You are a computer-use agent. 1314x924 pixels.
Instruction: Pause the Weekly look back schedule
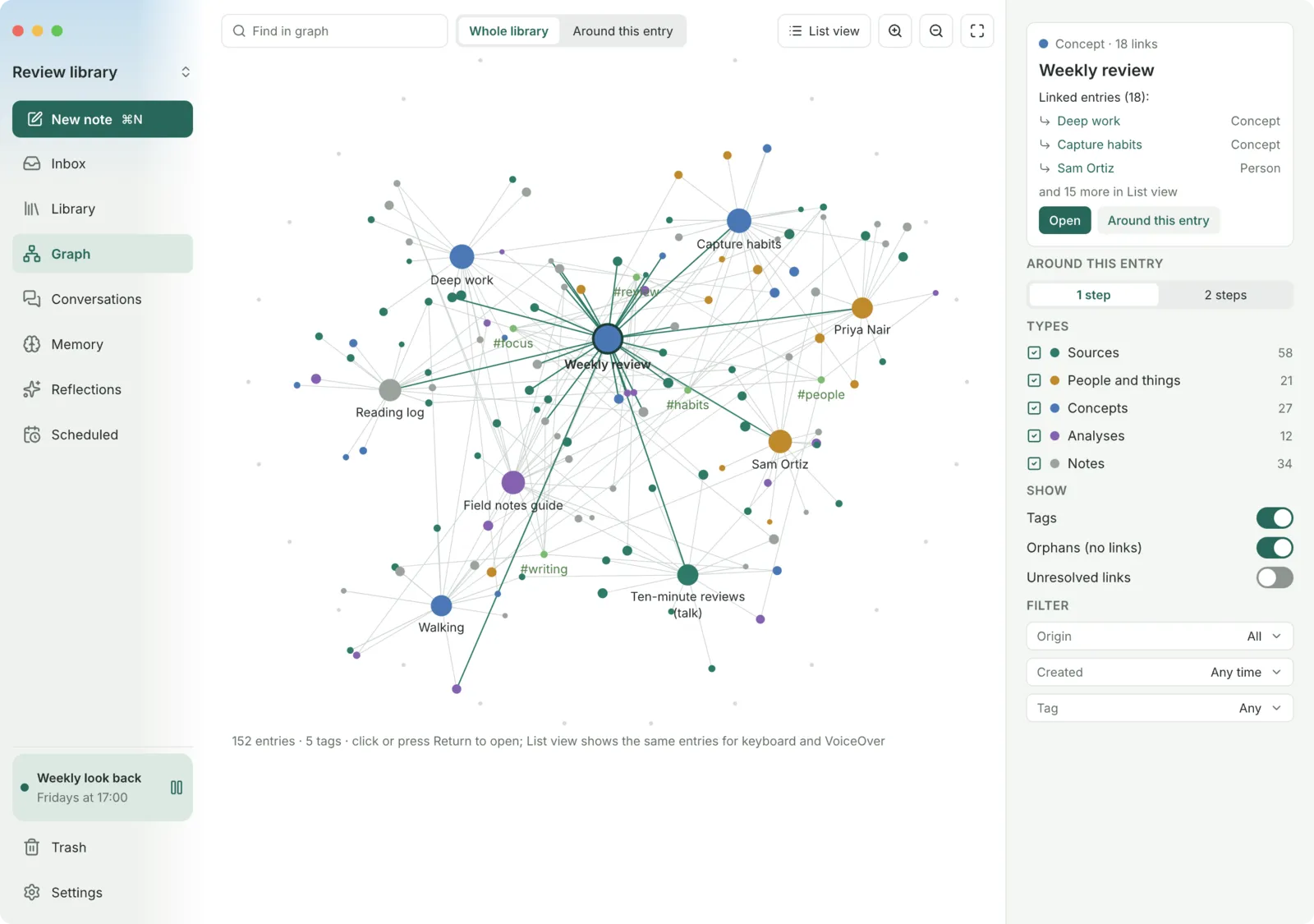177,788
